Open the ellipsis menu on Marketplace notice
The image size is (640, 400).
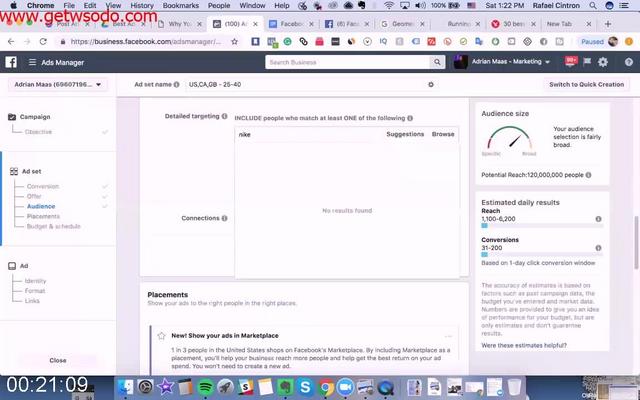(448, 336)
